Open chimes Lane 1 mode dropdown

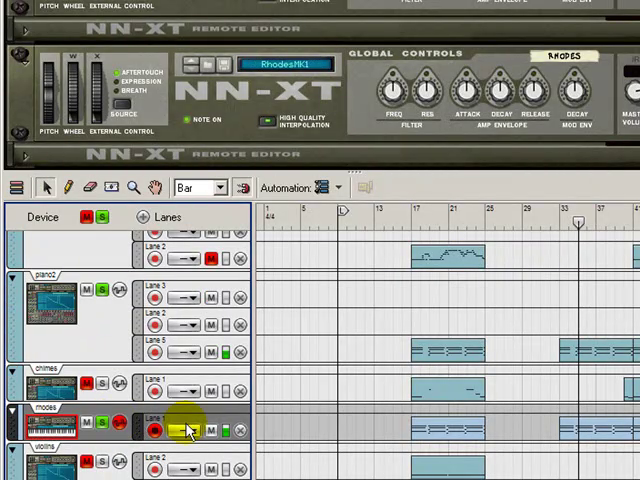(x=184, y=391)
